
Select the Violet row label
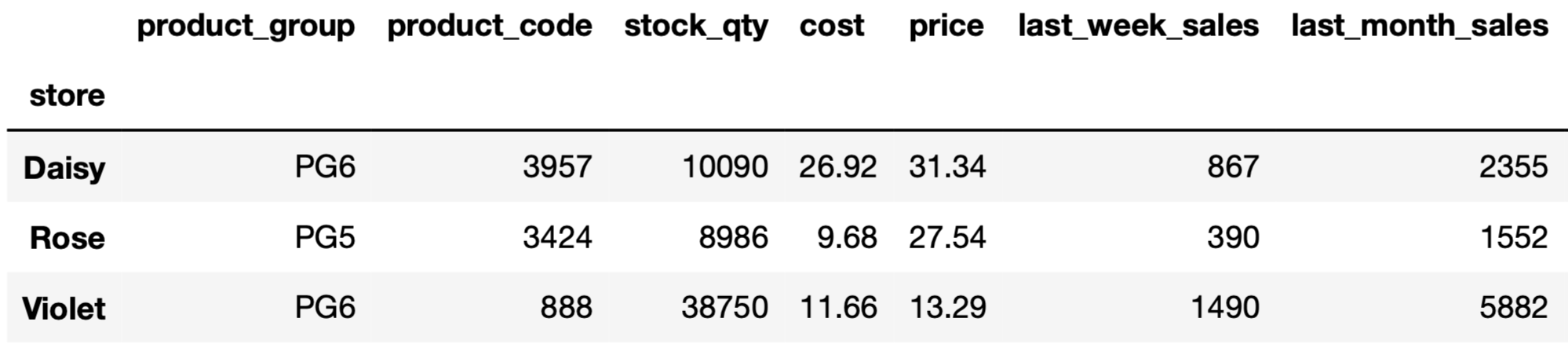(x=64, y=309)
